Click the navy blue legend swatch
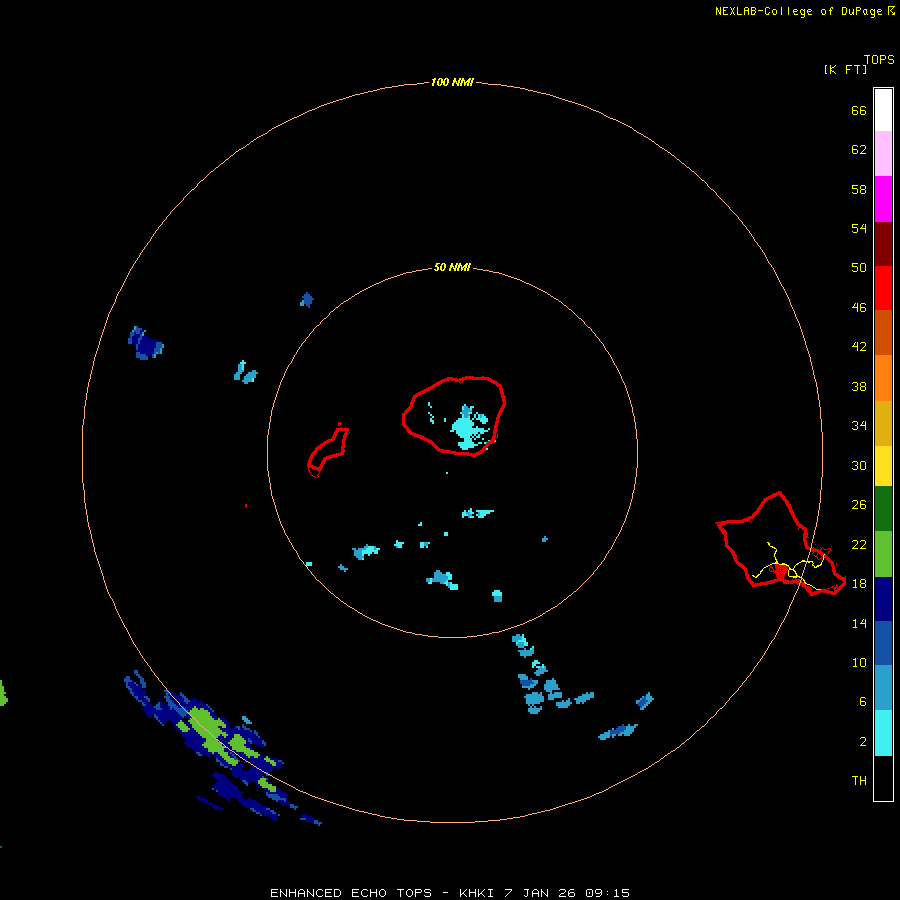The width and height of the screenshot is (900, 900). click(883, 599)
